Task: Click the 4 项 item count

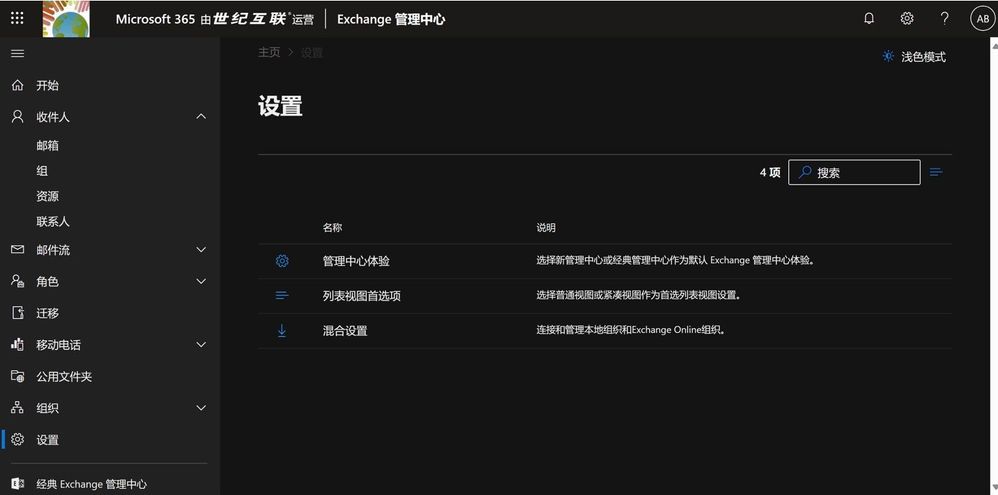Action: 770,172
